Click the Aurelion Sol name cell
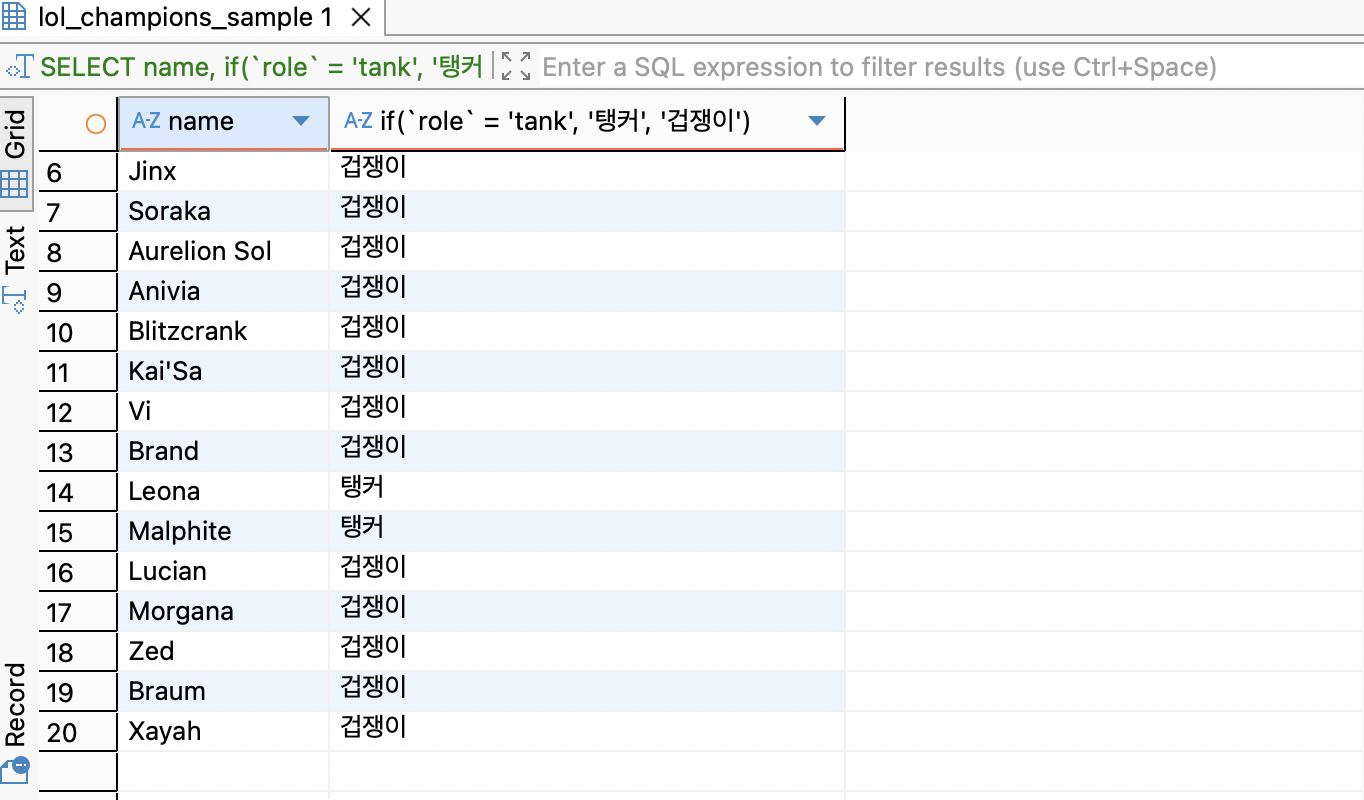 pyautogui.click(x=224, y=251)
